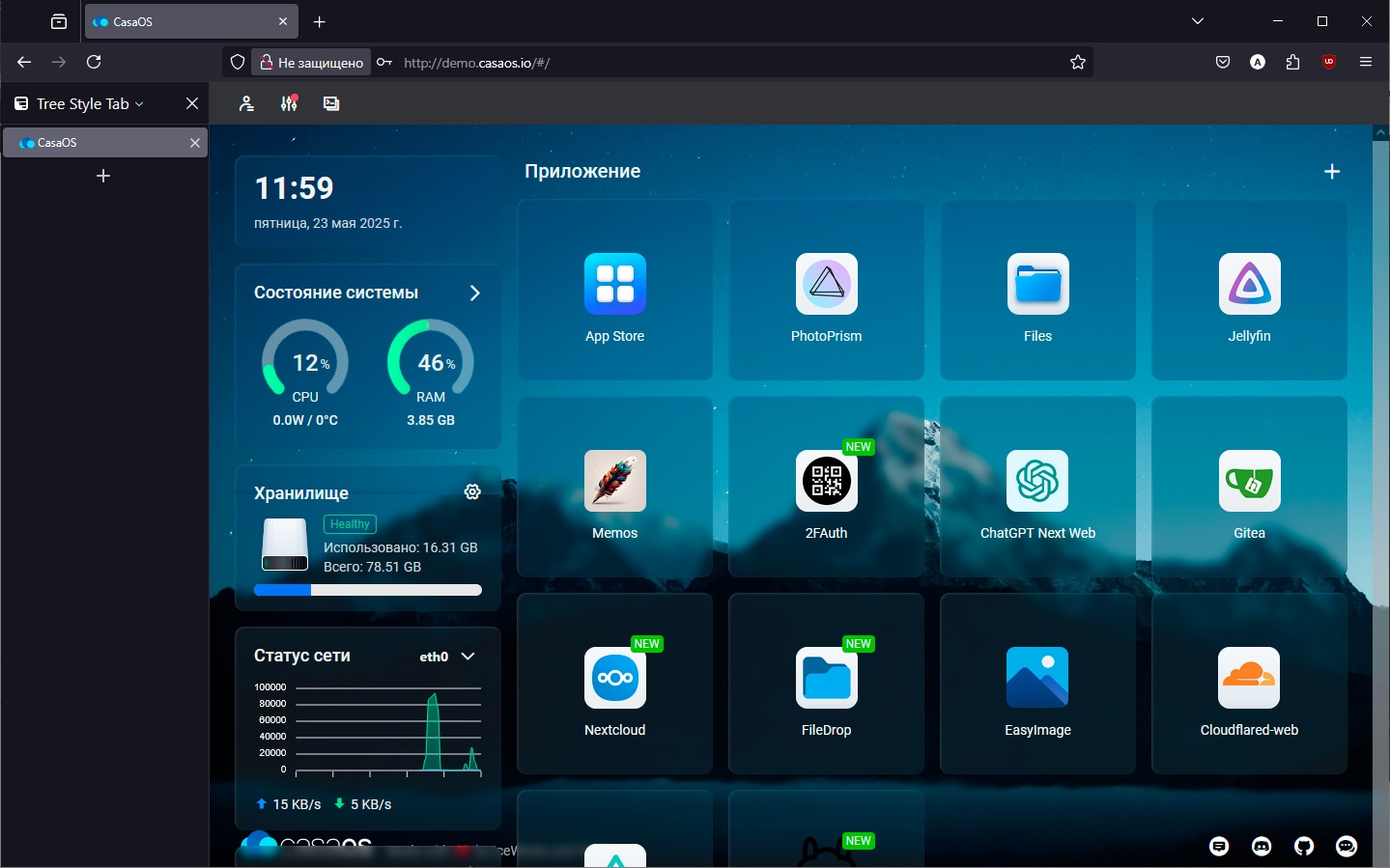Open the eth0 network interface dropdown
The height and width of the screenshot is (868, 1390).
pos(447,657)
